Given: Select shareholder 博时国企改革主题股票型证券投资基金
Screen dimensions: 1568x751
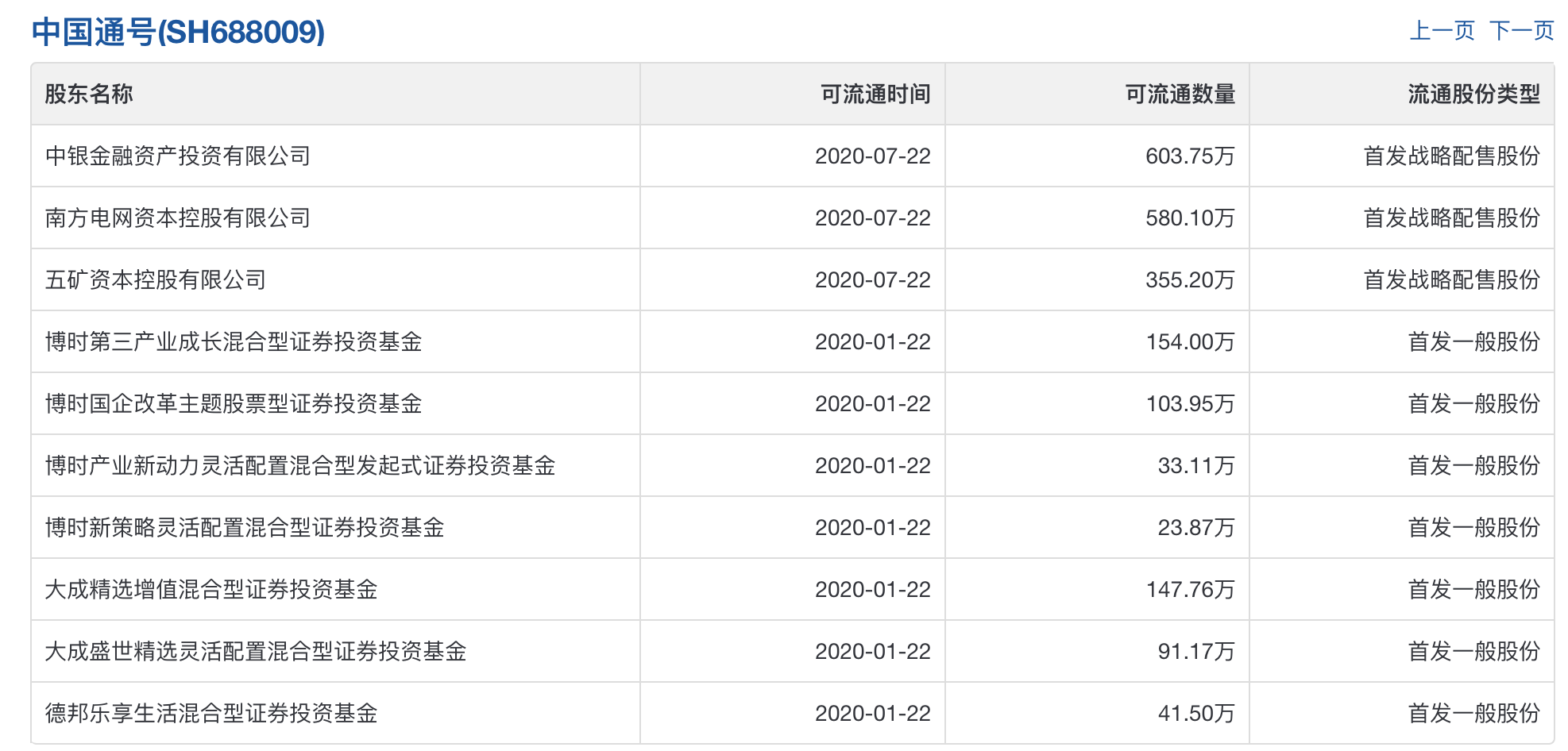Looking at the screenshot, I should [x=236, y=403].
